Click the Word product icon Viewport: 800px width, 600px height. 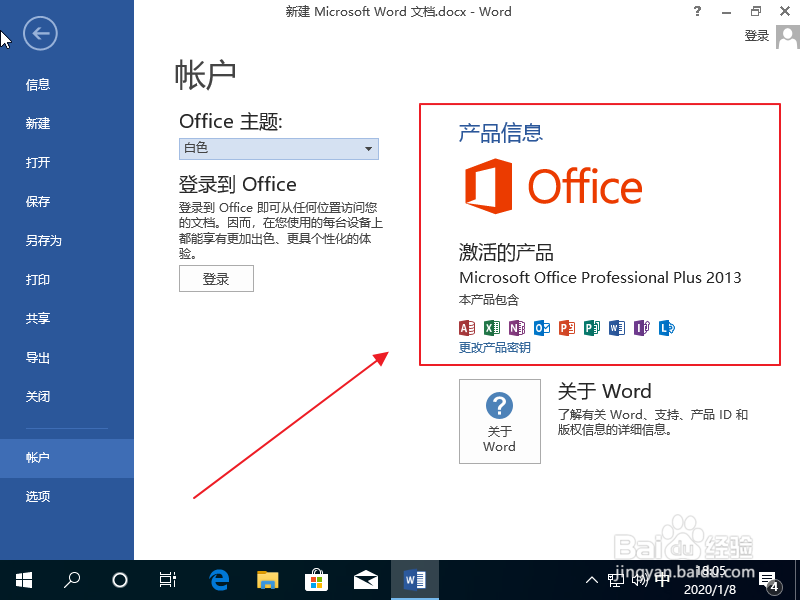click(617, 328)
